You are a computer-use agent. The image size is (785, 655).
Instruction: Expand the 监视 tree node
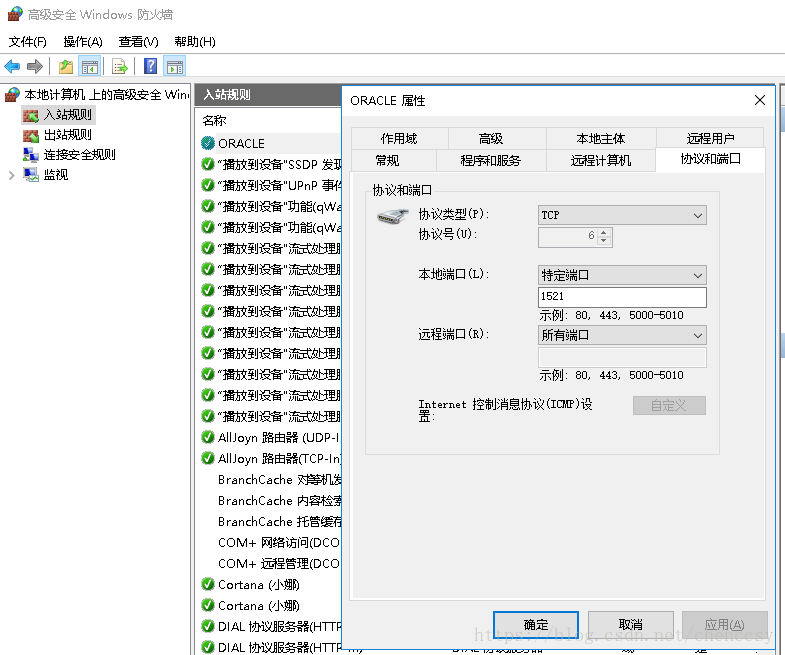(x=11, y=175)
